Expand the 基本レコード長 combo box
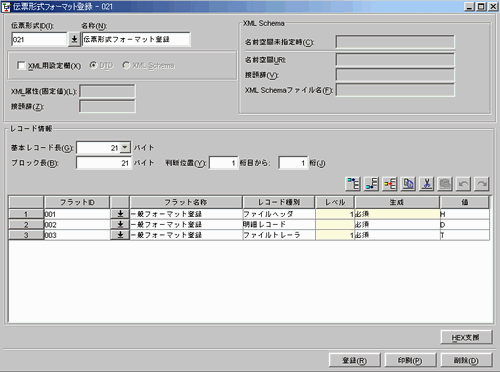Viewport: 500px width, 372px height. (x=125, y=147)
